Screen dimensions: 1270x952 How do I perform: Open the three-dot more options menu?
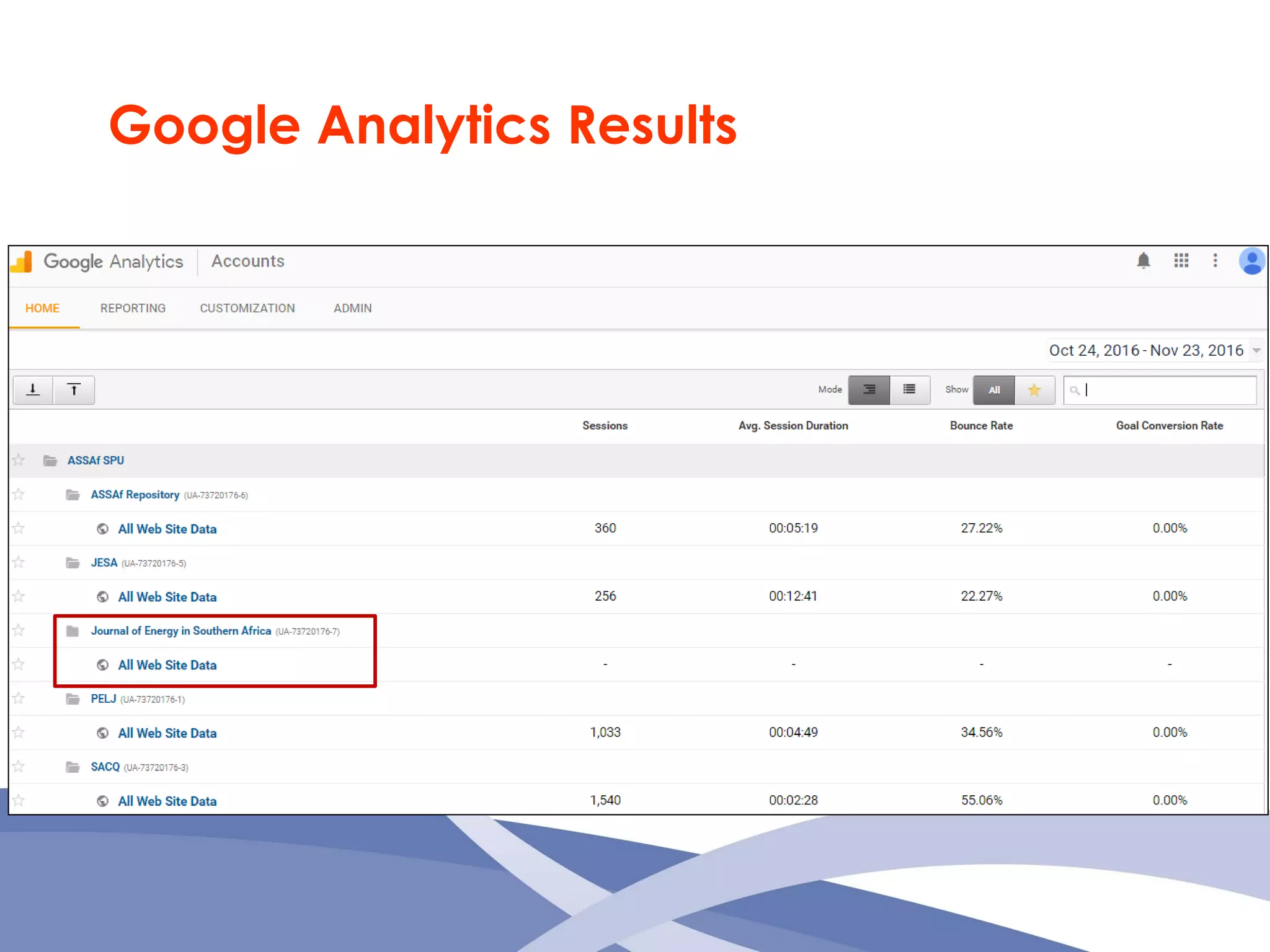pyautogui.click(x=1215, y=260)
